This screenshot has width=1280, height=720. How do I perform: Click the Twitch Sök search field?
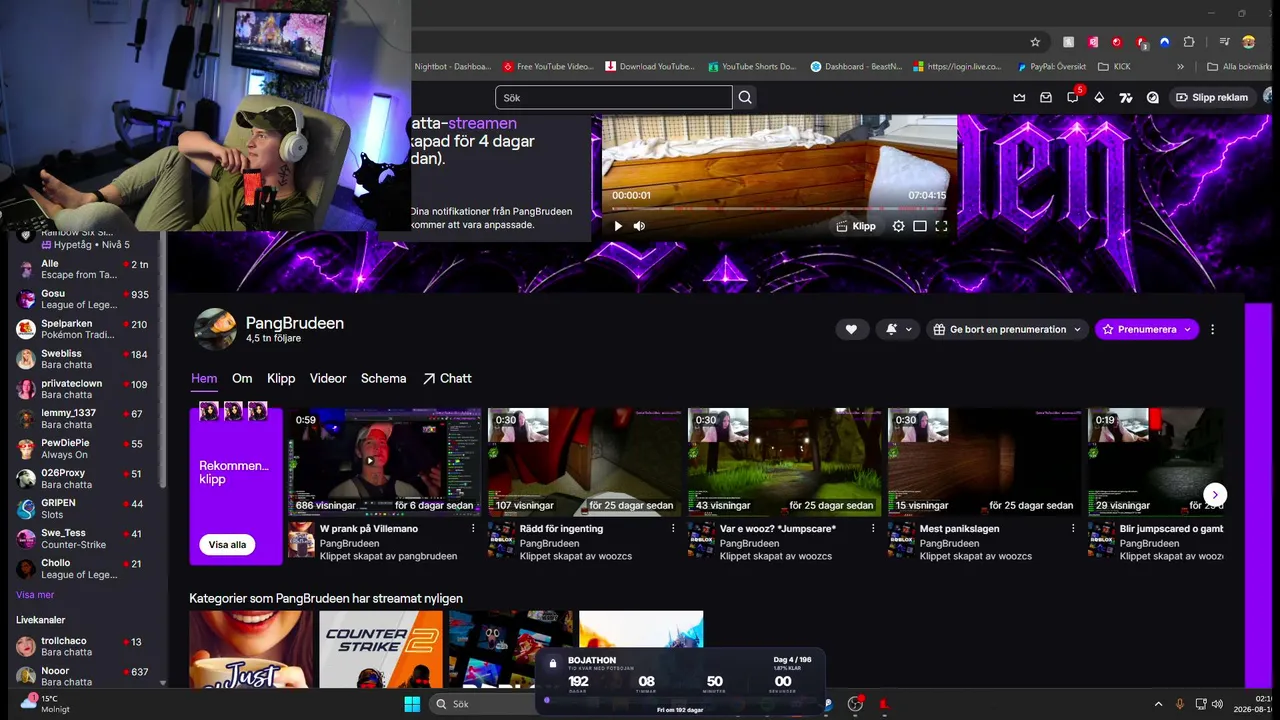[614, 98]
